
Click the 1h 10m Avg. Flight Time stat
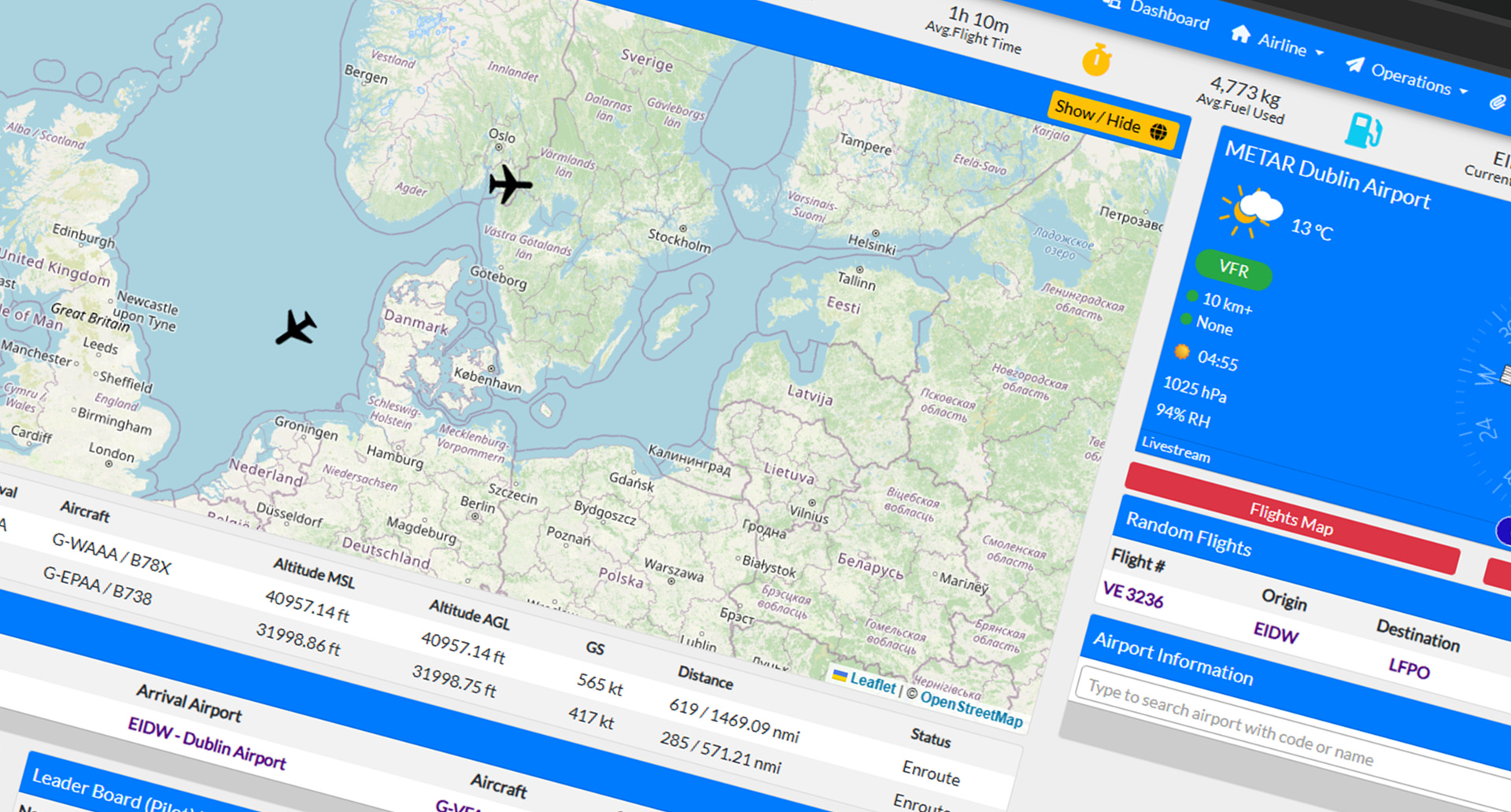[x=976, y=29]
